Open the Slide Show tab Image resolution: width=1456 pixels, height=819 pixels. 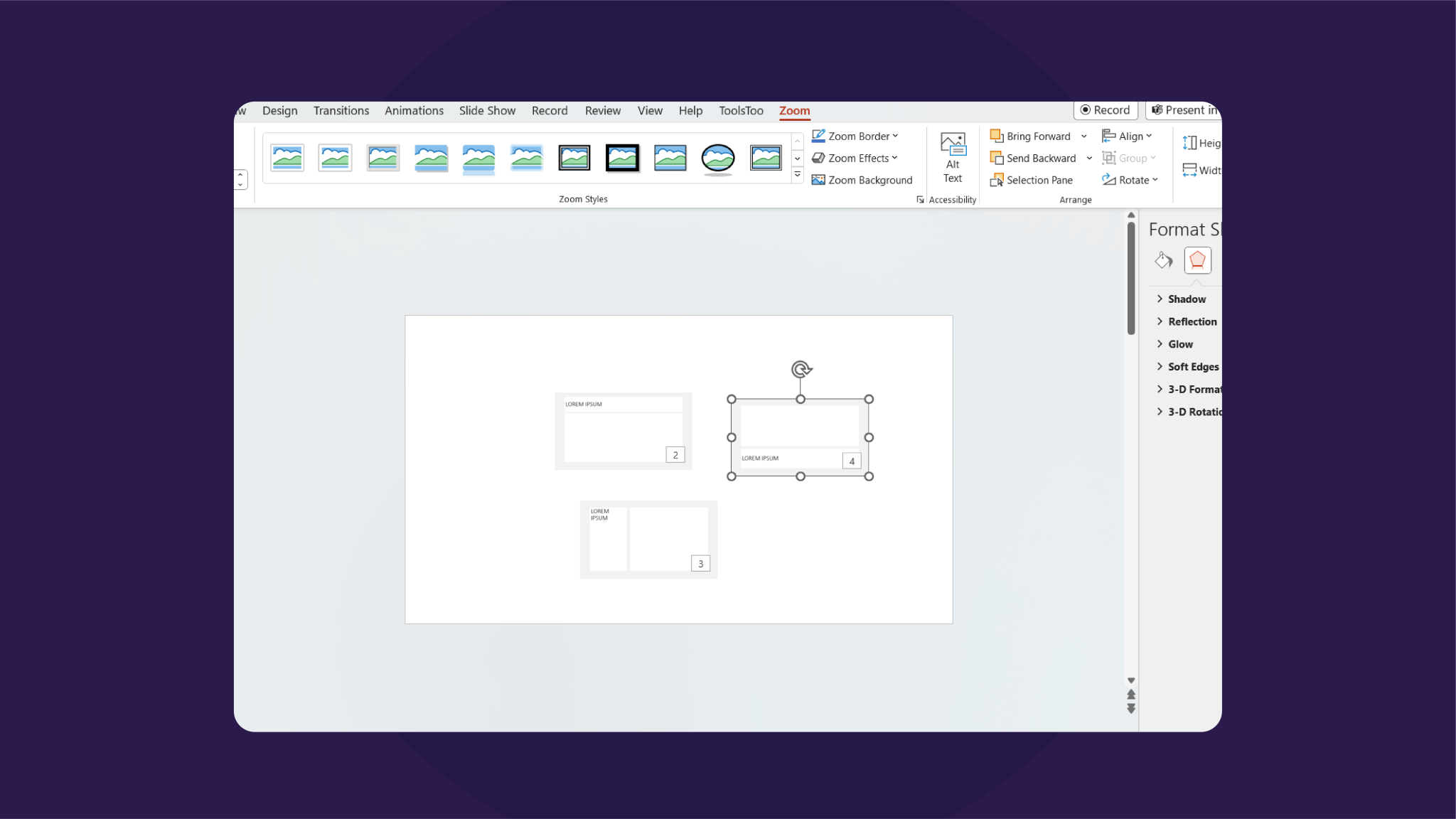tap(486, 110)
